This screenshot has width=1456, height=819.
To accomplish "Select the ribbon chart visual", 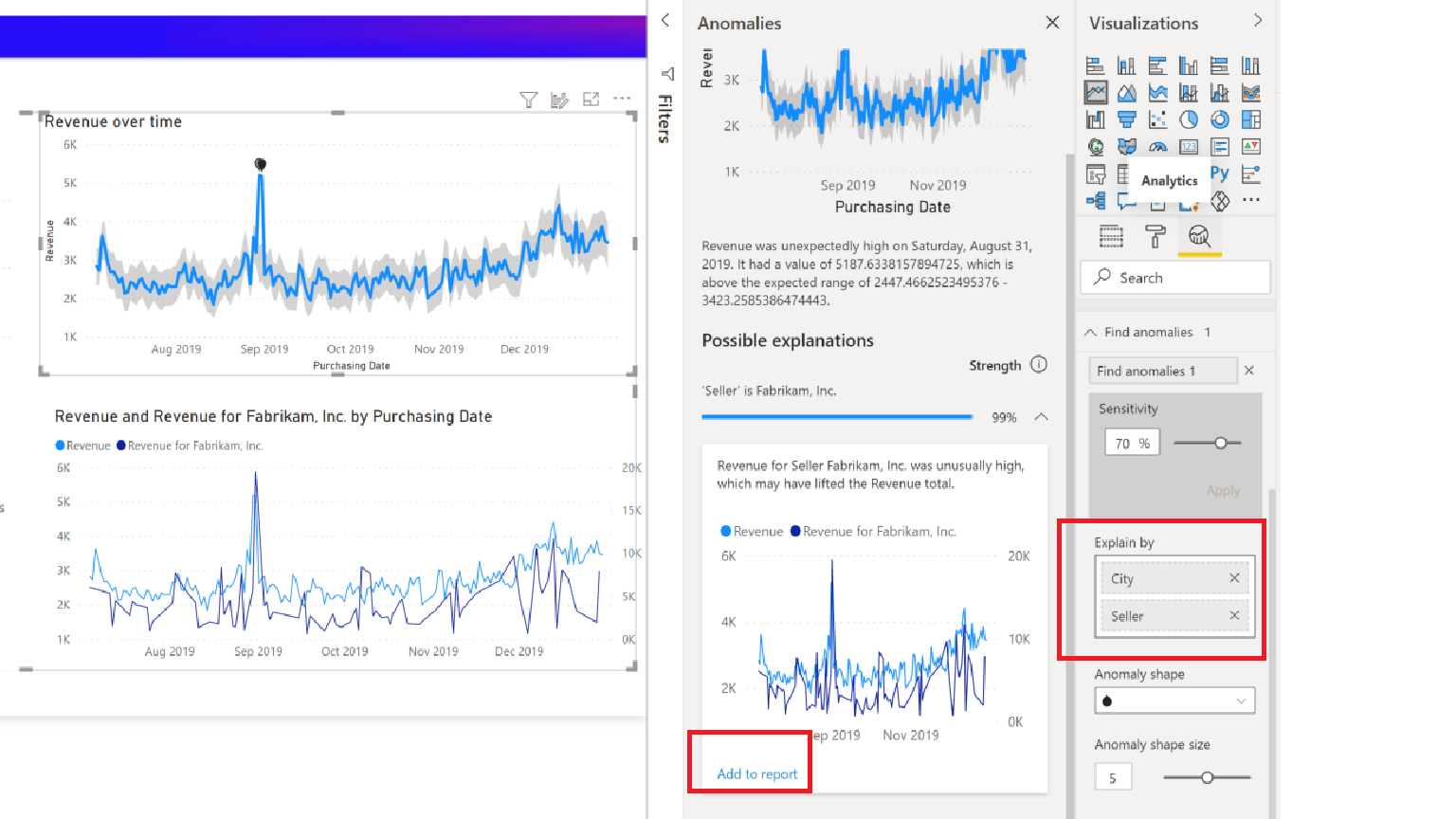I will pyautogui.click(x=1251, y=93).
